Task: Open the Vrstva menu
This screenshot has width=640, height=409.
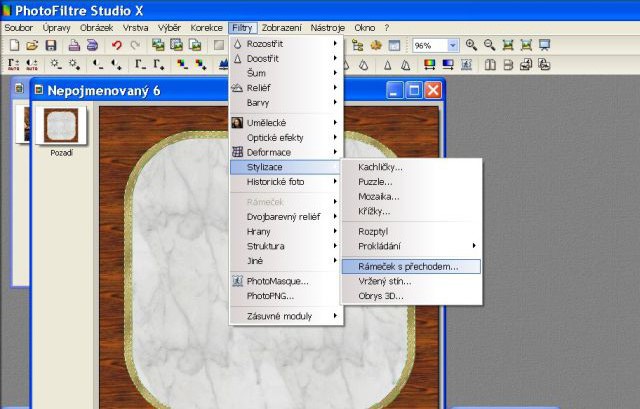Action: 136,28
